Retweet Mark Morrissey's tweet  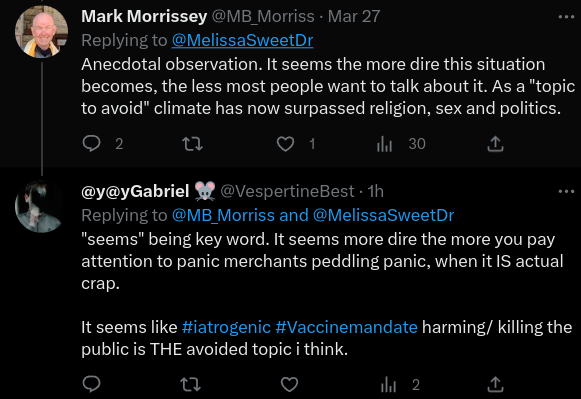click(x=193, y=144)
